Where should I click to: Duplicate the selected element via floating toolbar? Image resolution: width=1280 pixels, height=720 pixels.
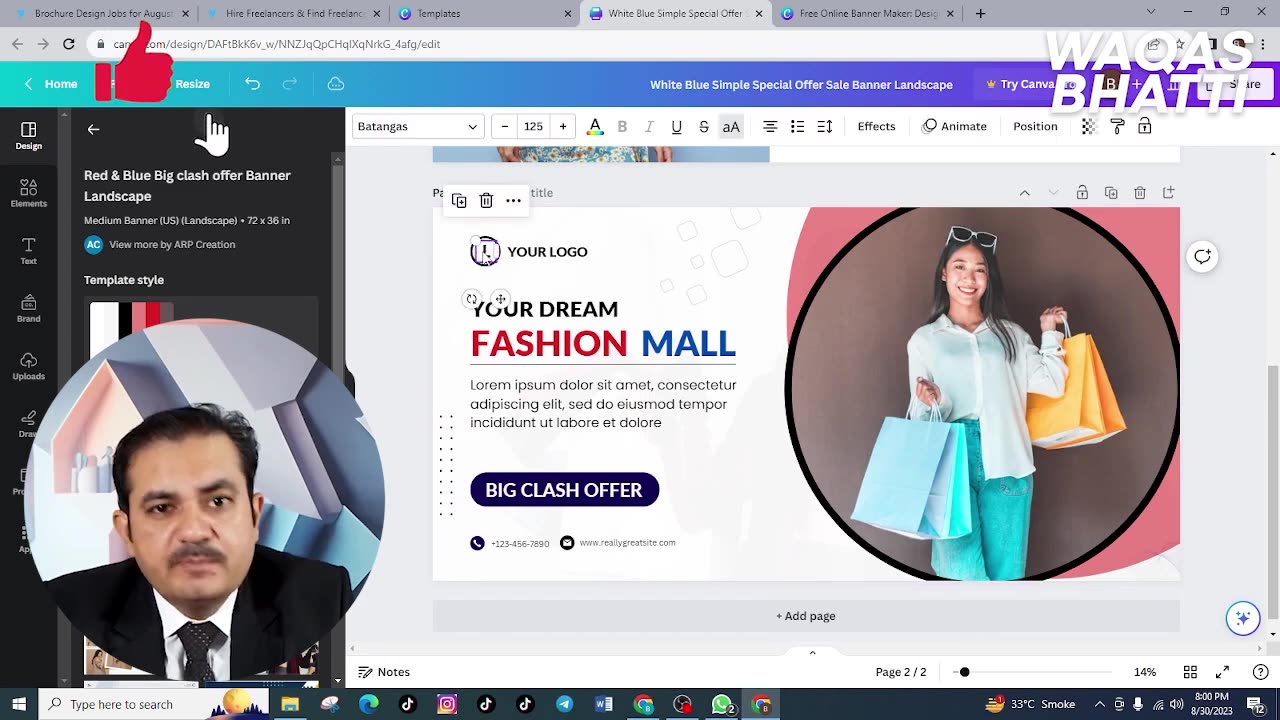pos(459,201)
